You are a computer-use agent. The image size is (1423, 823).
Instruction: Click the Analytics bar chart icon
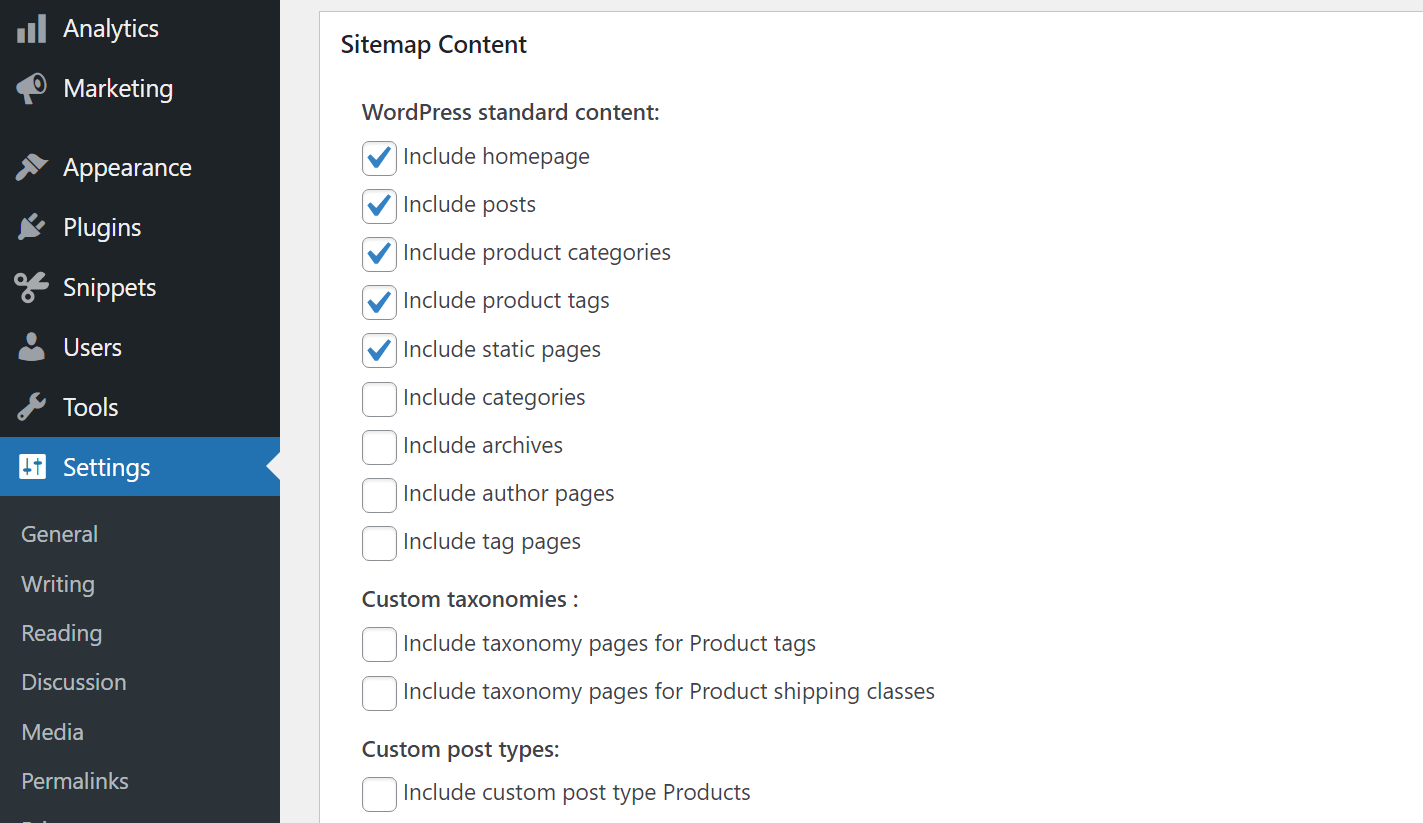pos(32,28)
